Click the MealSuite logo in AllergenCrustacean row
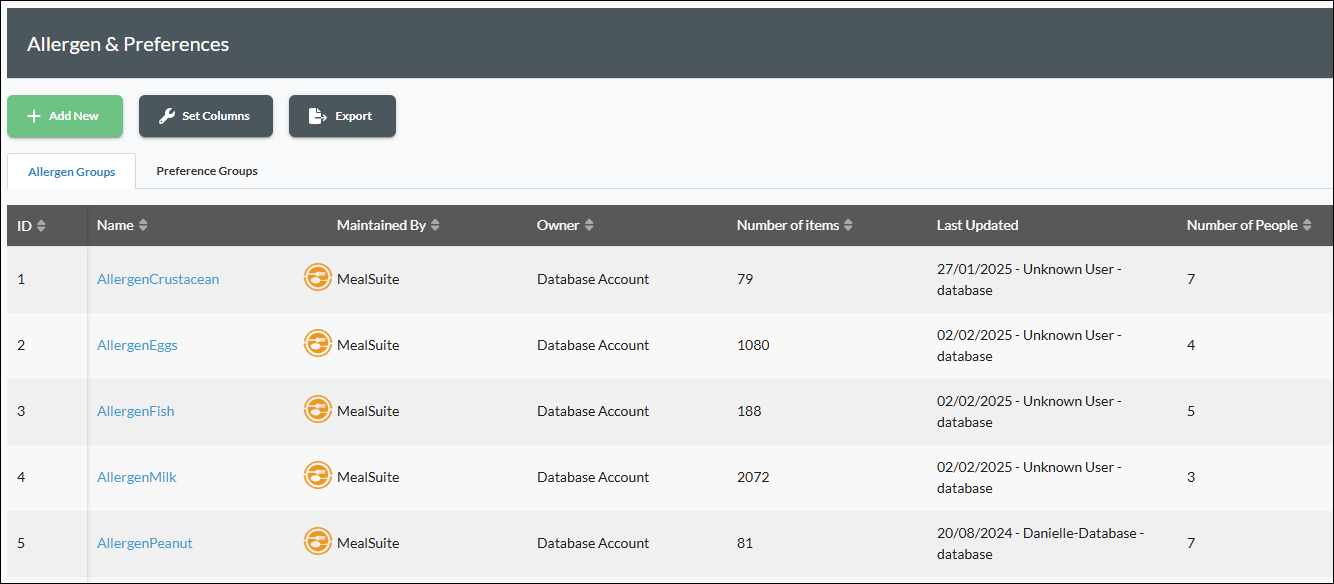Screen dimensions: 1334x584 point(318,278)
